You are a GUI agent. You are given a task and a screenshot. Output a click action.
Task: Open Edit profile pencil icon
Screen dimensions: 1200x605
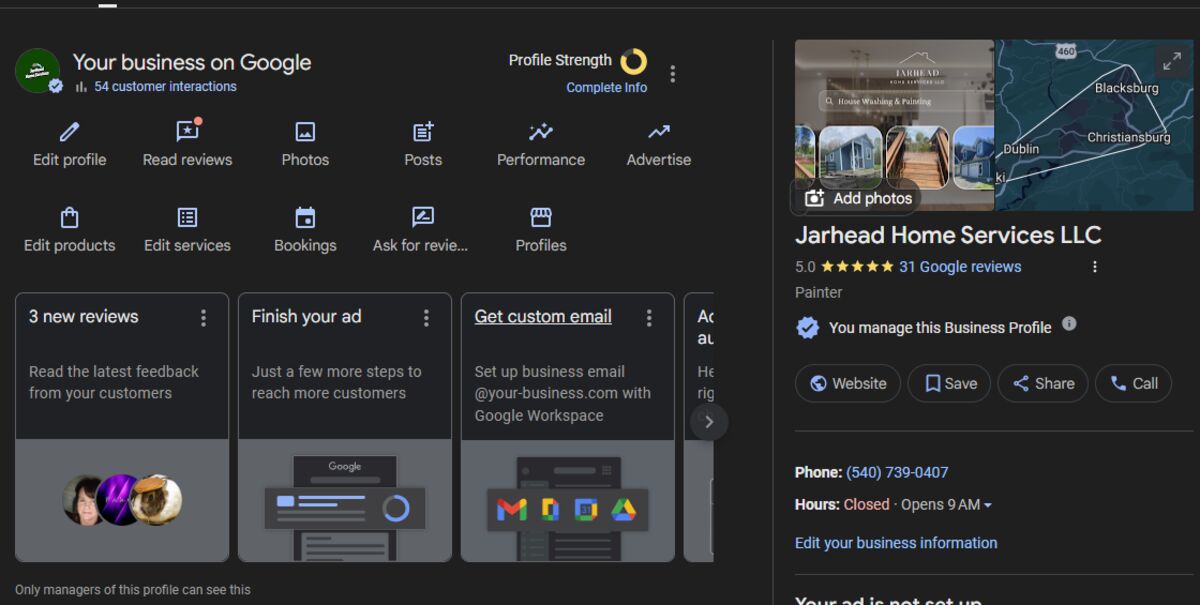tap(69, 132)
